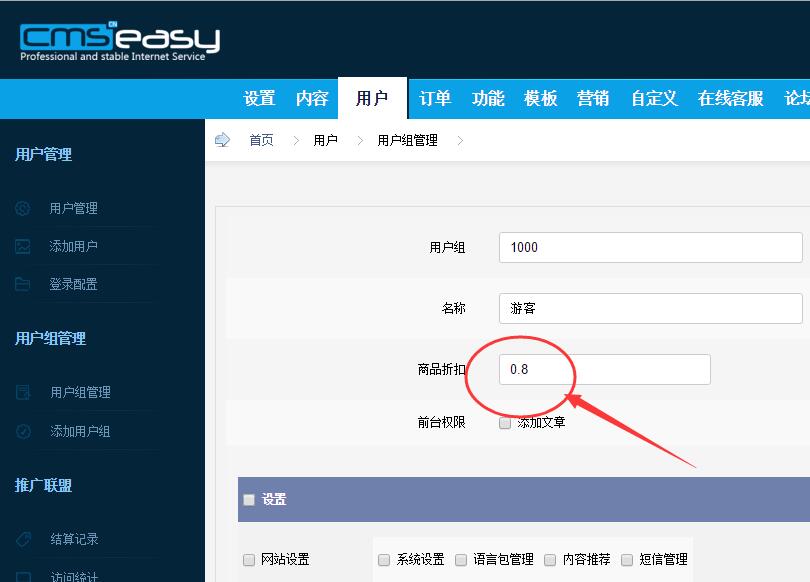Image resolution: width=810 pixels, height=582 pixels.
Task: Click the 用户组管理 book icon in sidebar
Action: (x=24, y=392)
